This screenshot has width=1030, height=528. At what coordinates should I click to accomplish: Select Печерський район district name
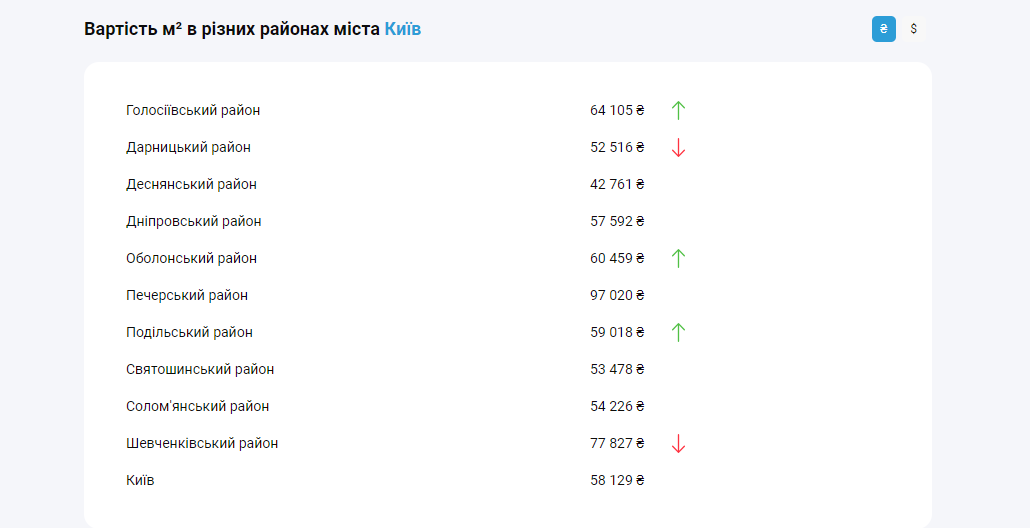[187, 295]
